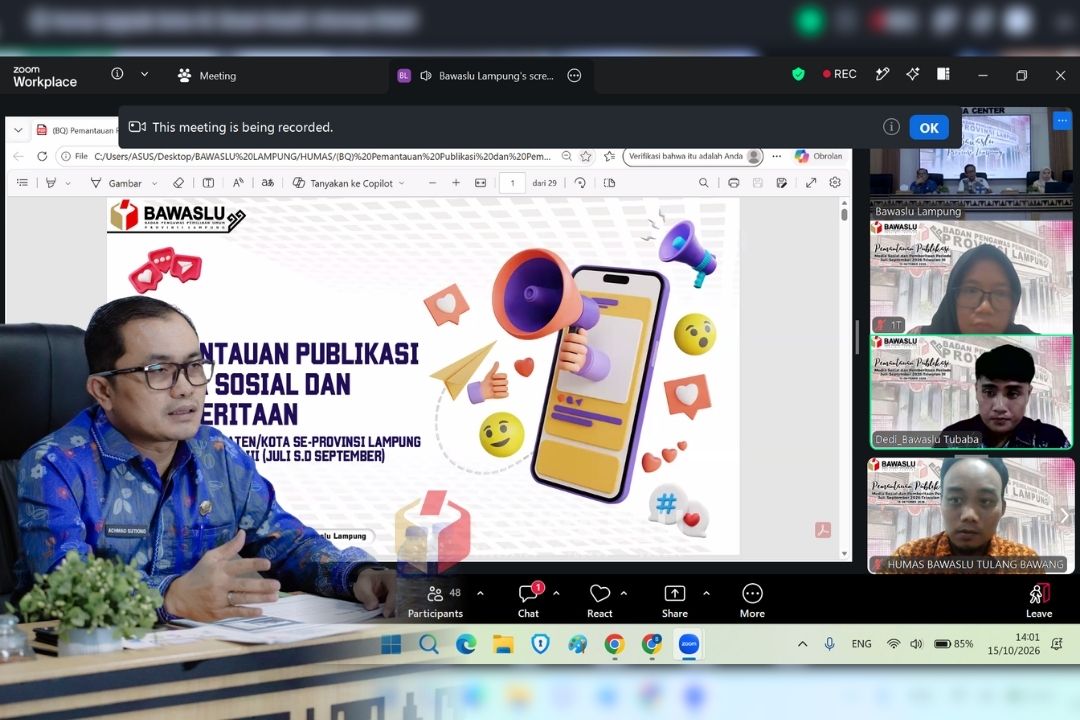The image size is (1080, 720).
Task: Click the green security shield icon
Action: tap(798, 74)
